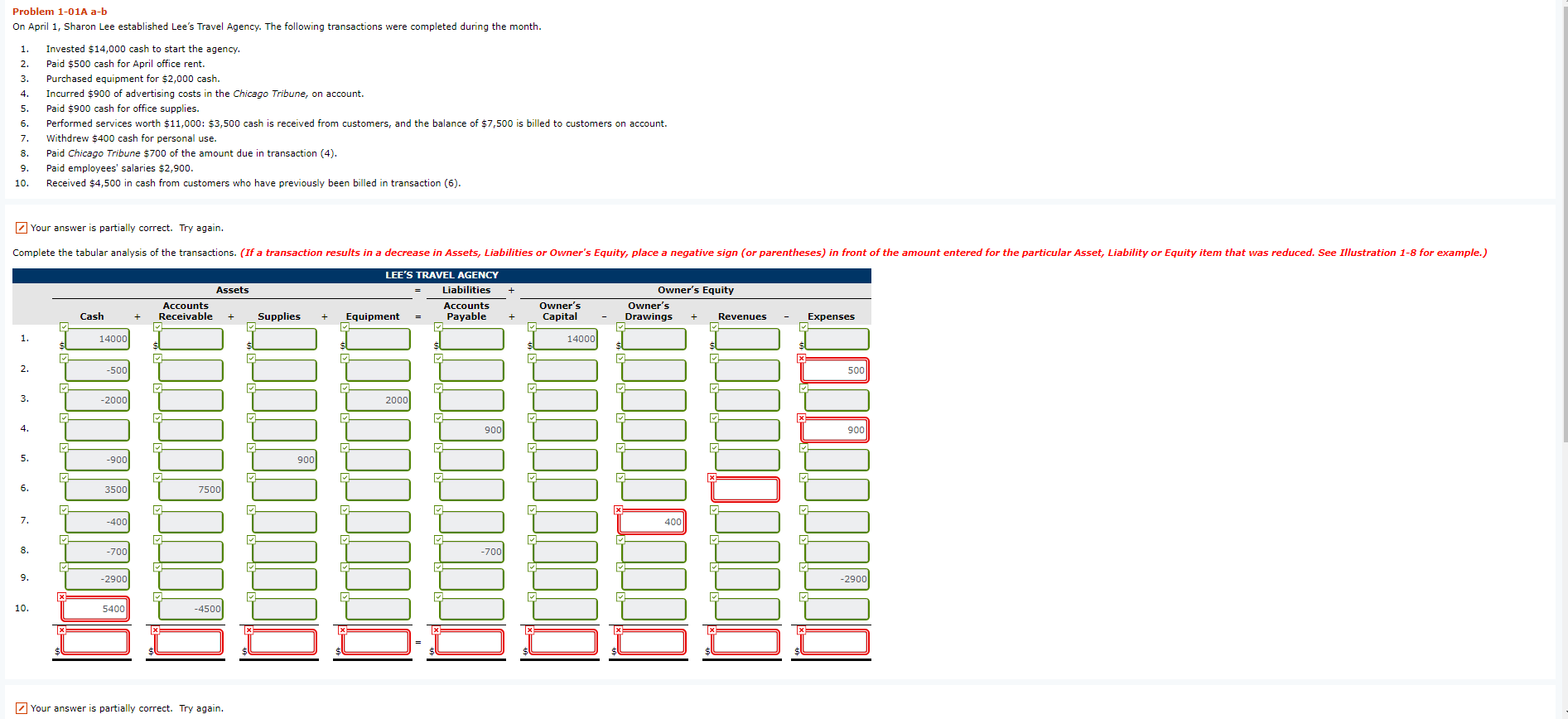Click the "LEE'S TRAVEL AGENCY" table title
The height and width of the screenshot is (719, 1568).
[441, 275]
